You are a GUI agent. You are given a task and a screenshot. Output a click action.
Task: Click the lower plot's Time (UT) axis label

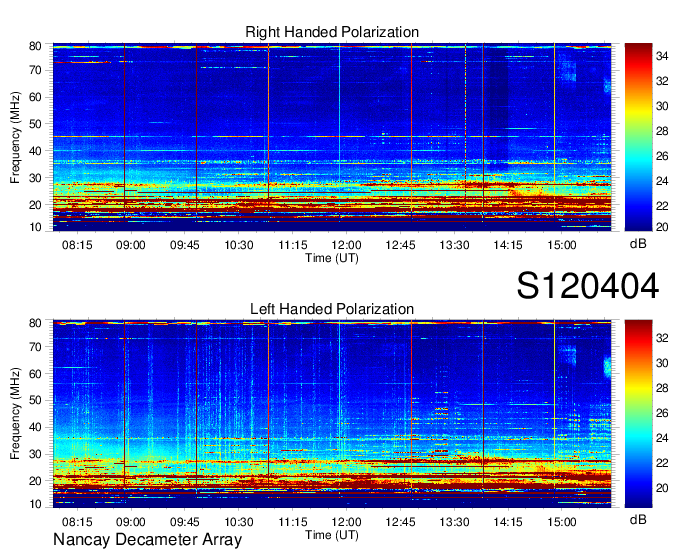(332, 535)
